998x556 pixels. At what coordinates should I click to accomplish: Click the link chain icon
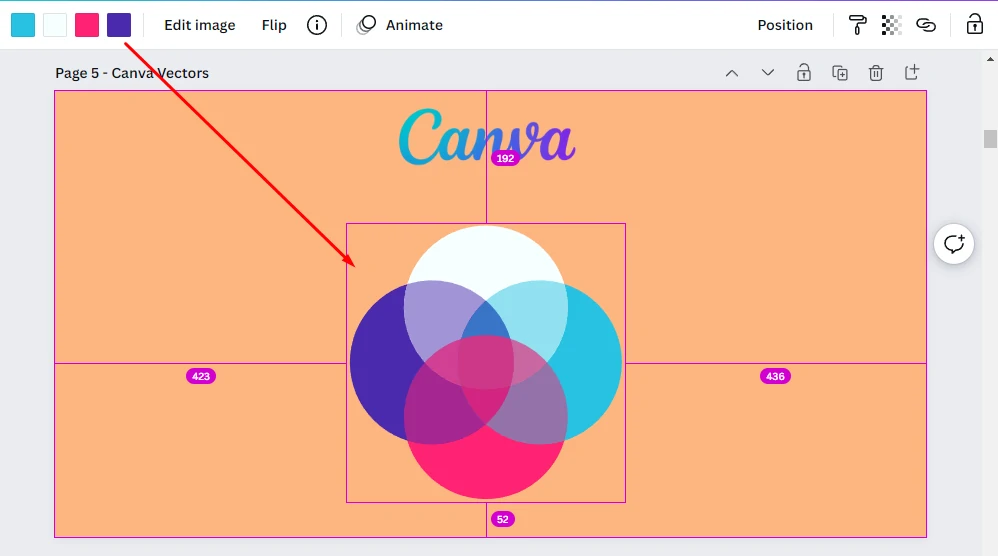pyautogui.click(x=926, y=25)
